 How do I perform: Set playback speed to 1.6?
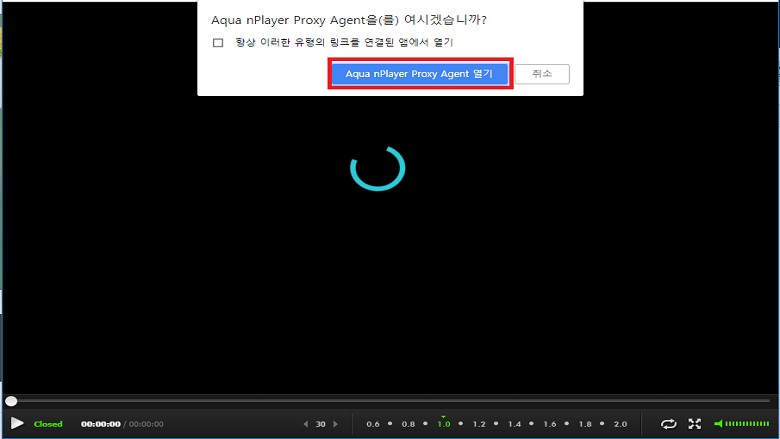(550, 424)
